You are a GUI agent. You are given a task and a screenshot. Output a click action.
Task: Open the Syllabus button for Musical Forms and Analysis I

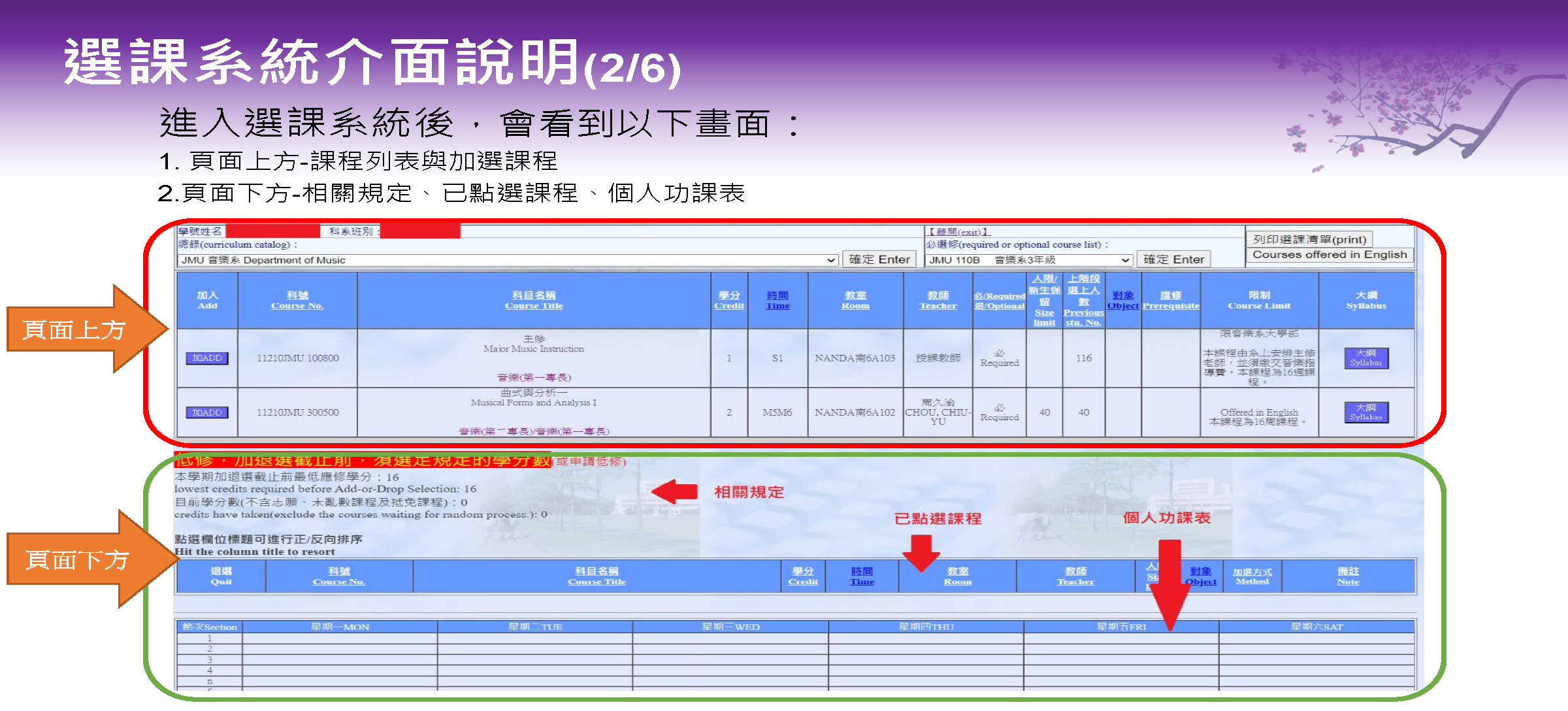click(1366, 412)
